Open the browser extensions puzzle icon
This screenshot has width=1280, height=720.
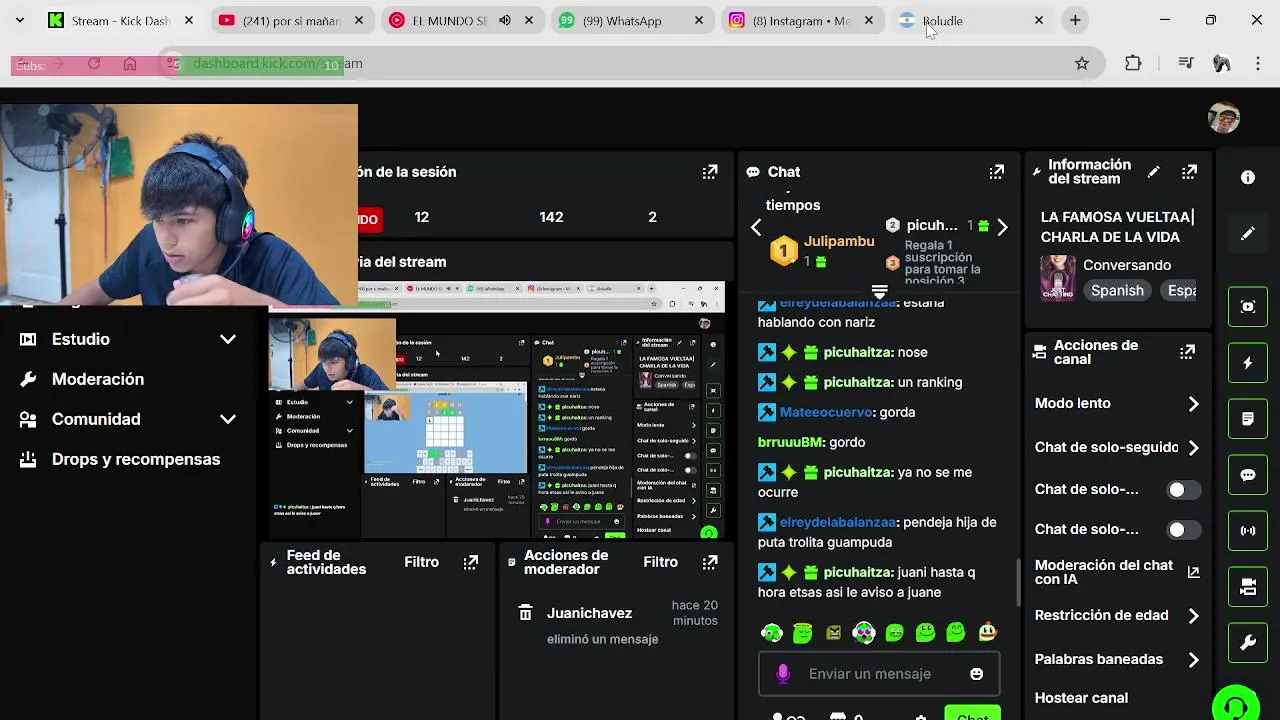click(x=1133, y=63)
